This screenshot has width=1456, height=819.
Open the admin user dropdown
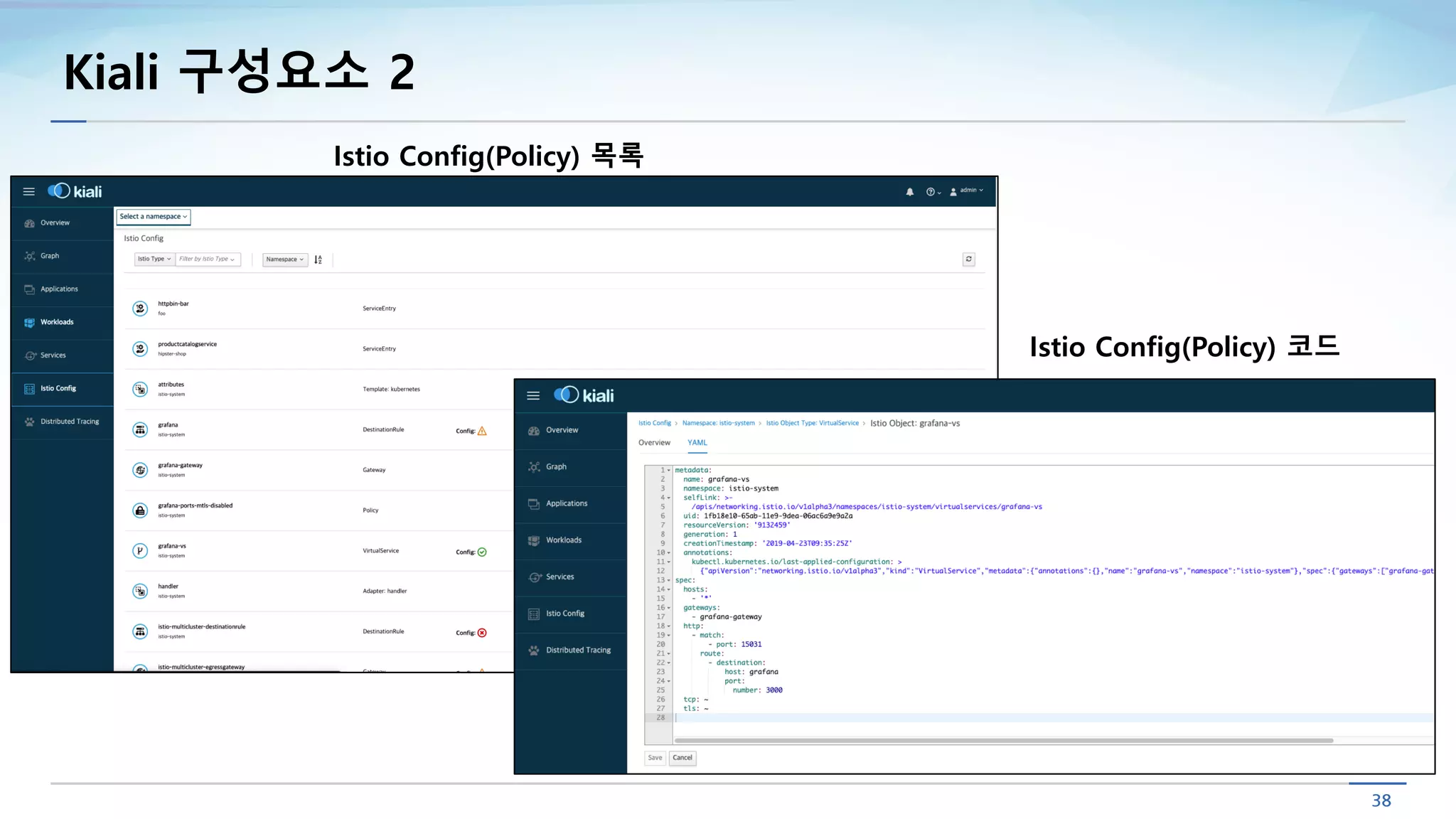[x=967, y=191]
